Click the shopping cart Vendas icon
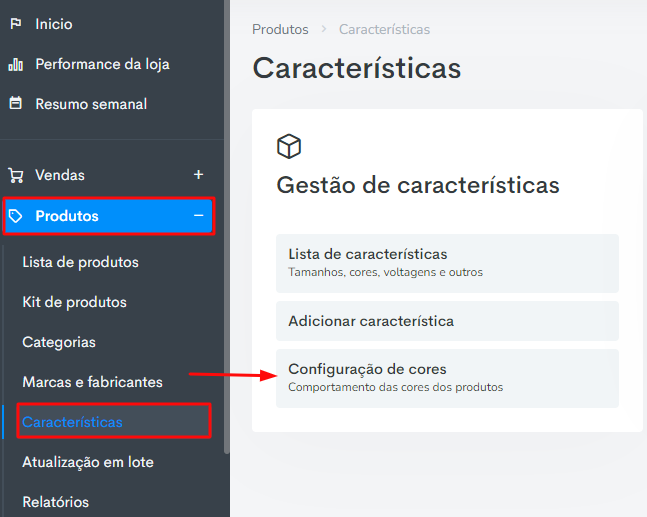 point(16,175)
